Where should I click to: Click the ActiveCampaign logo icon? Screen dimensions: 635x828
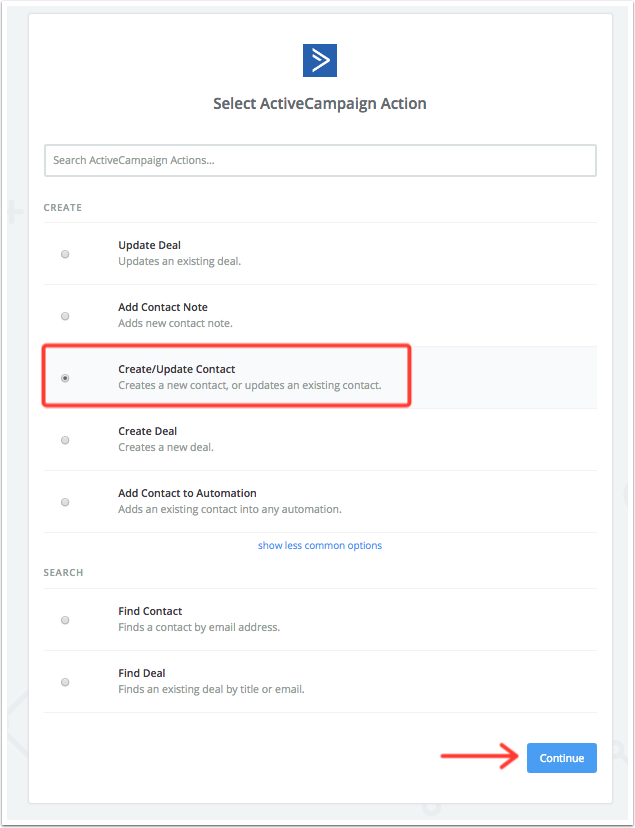coord(319,60)
